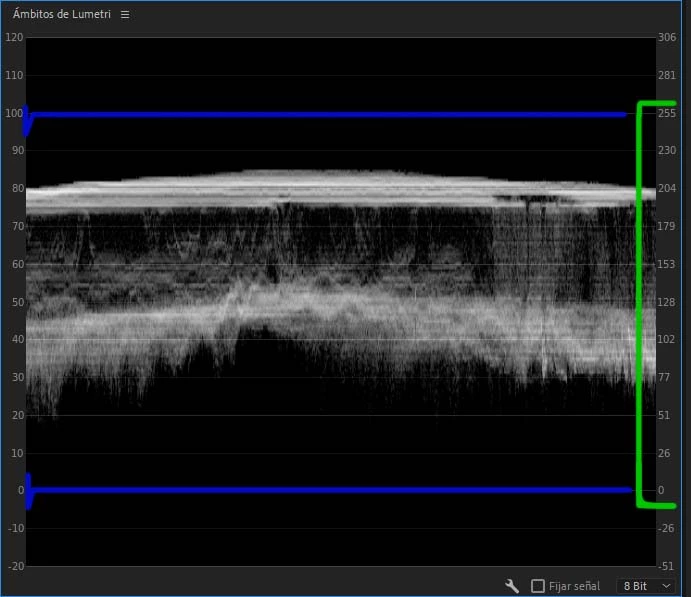Click the 128 value on right scale

666,302
